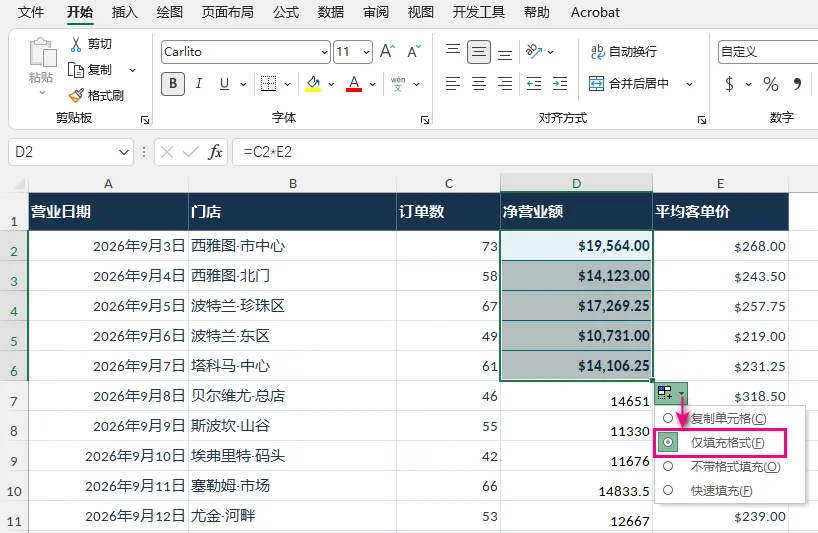Open the font name Carlito dropdown
Screen dimensions: 818x533
click(324, 52)
